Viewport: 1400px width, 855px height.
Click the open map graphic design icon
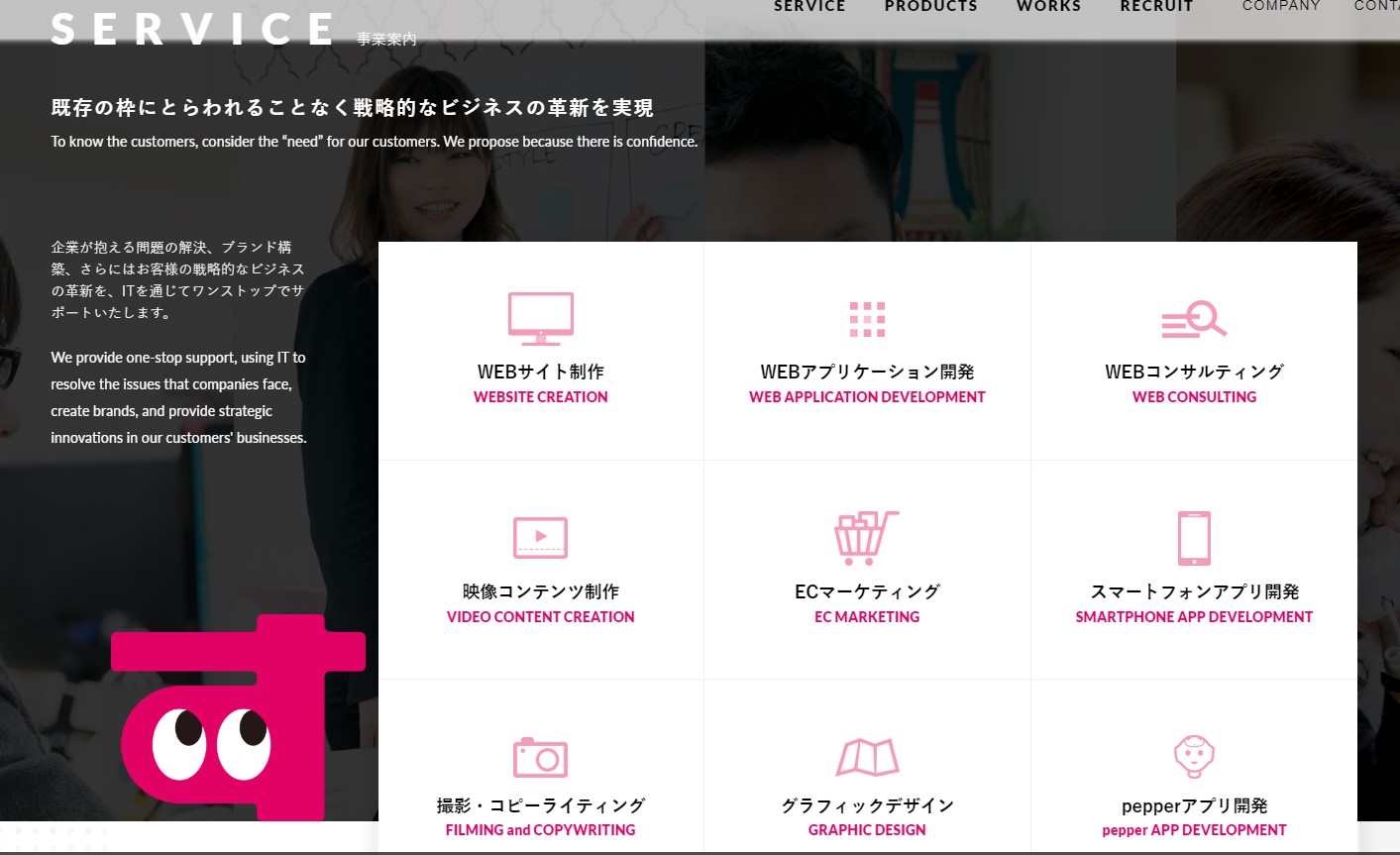click(x=867, y=758)
